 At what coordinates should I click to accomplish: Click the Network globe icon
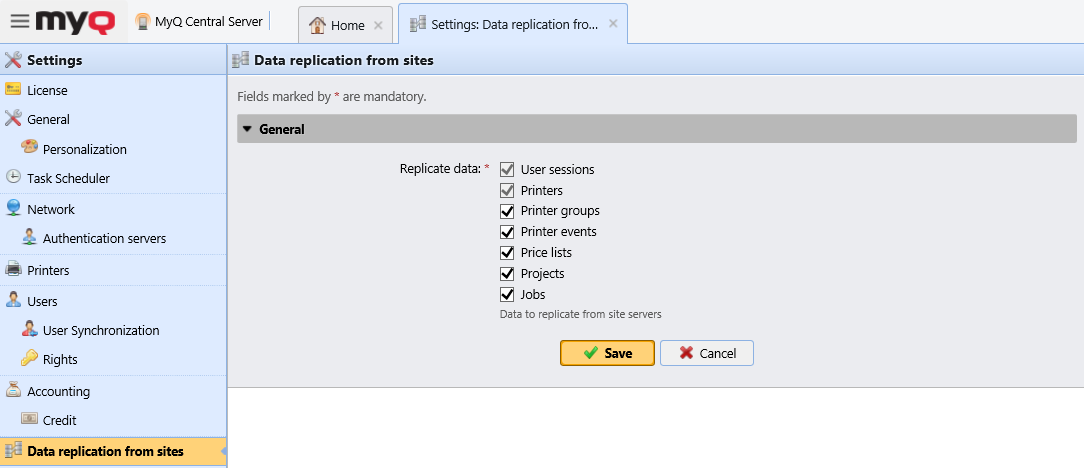(13, 209)
